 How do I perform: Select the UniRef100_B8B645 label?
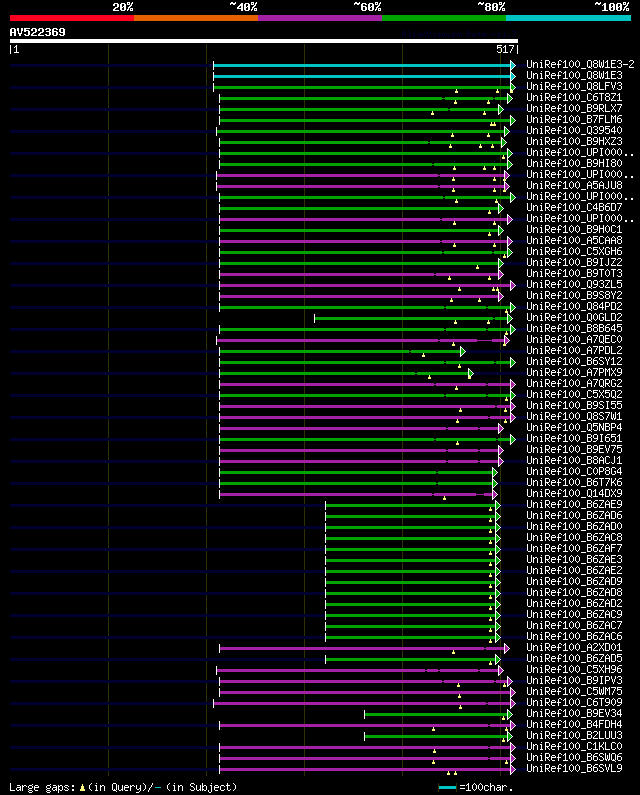[x=574, y=329]
